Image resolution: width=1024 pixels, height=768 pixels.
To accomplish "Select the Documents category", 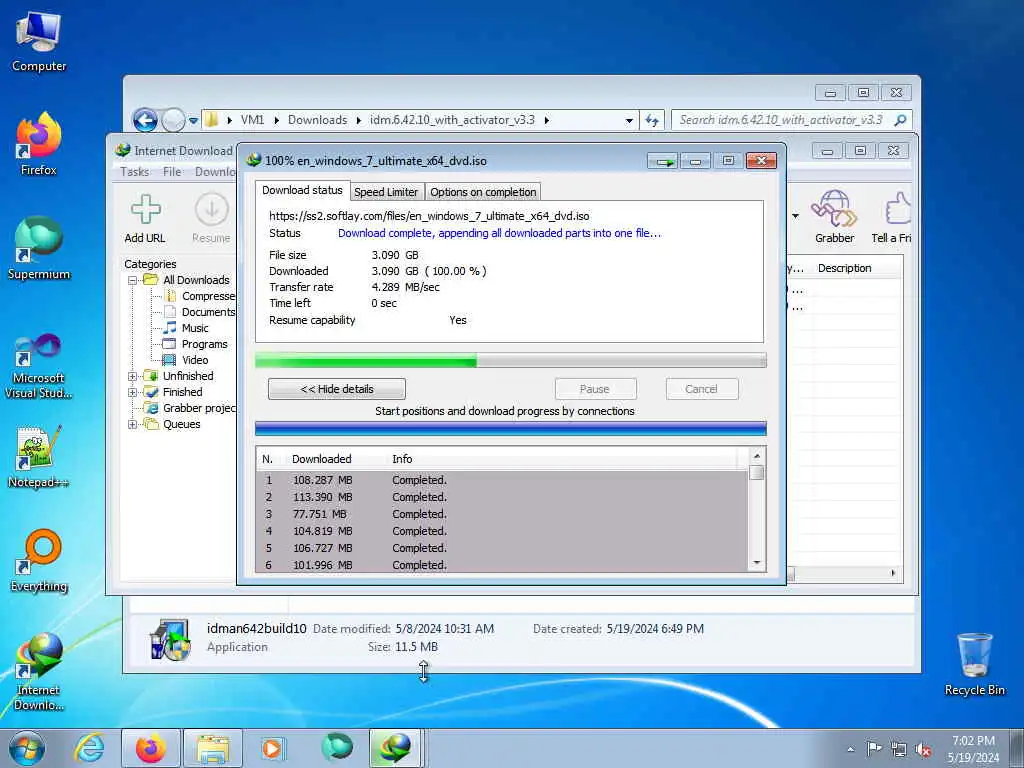I will (200, 312).
